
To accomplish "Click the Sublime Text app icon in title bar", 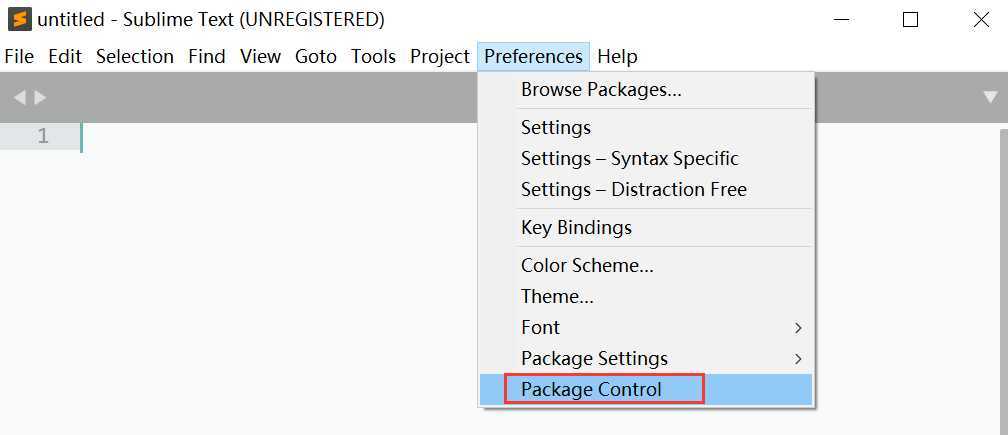I will point(19,19).
